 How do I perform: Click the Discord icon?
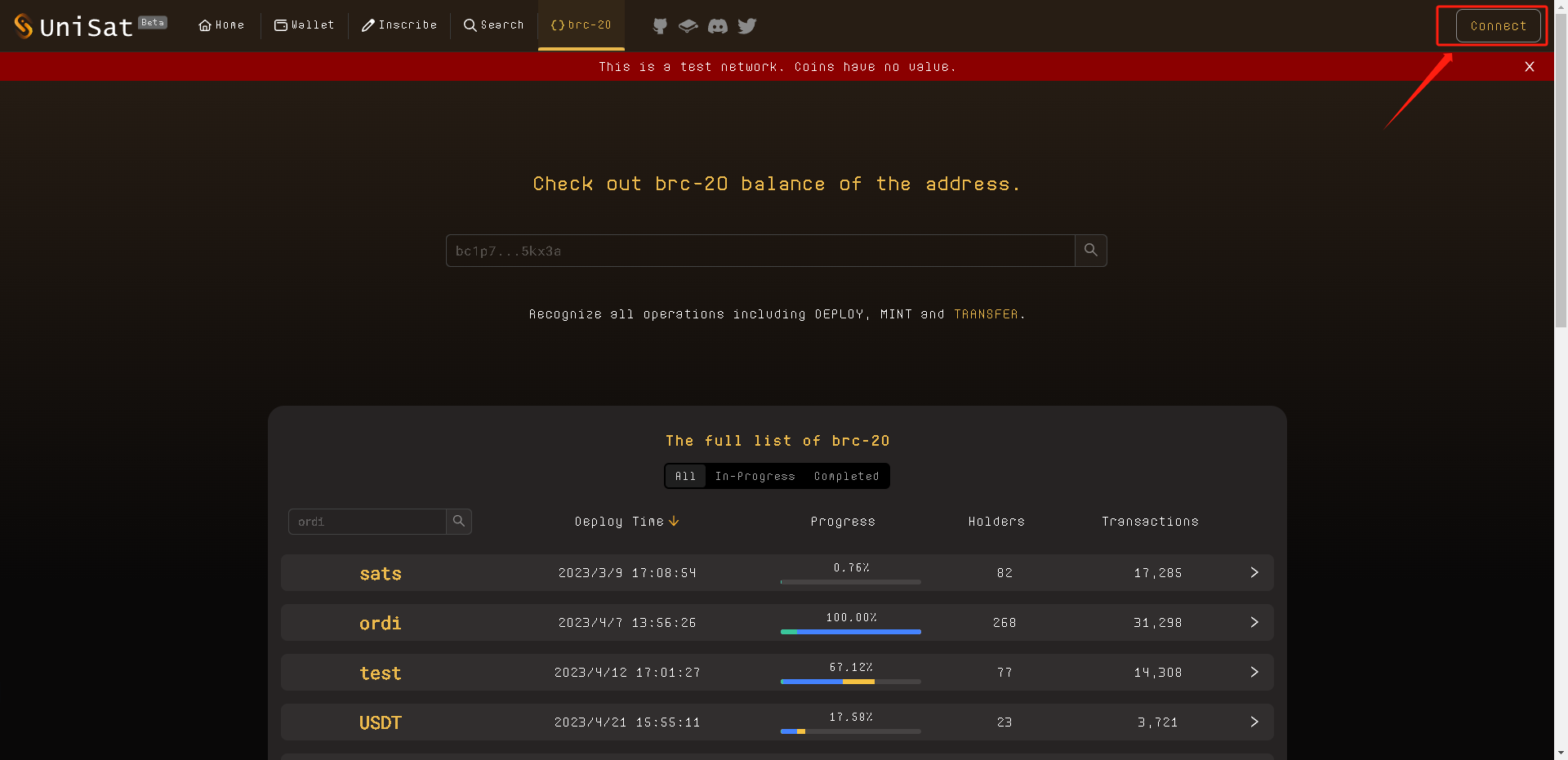717,26
